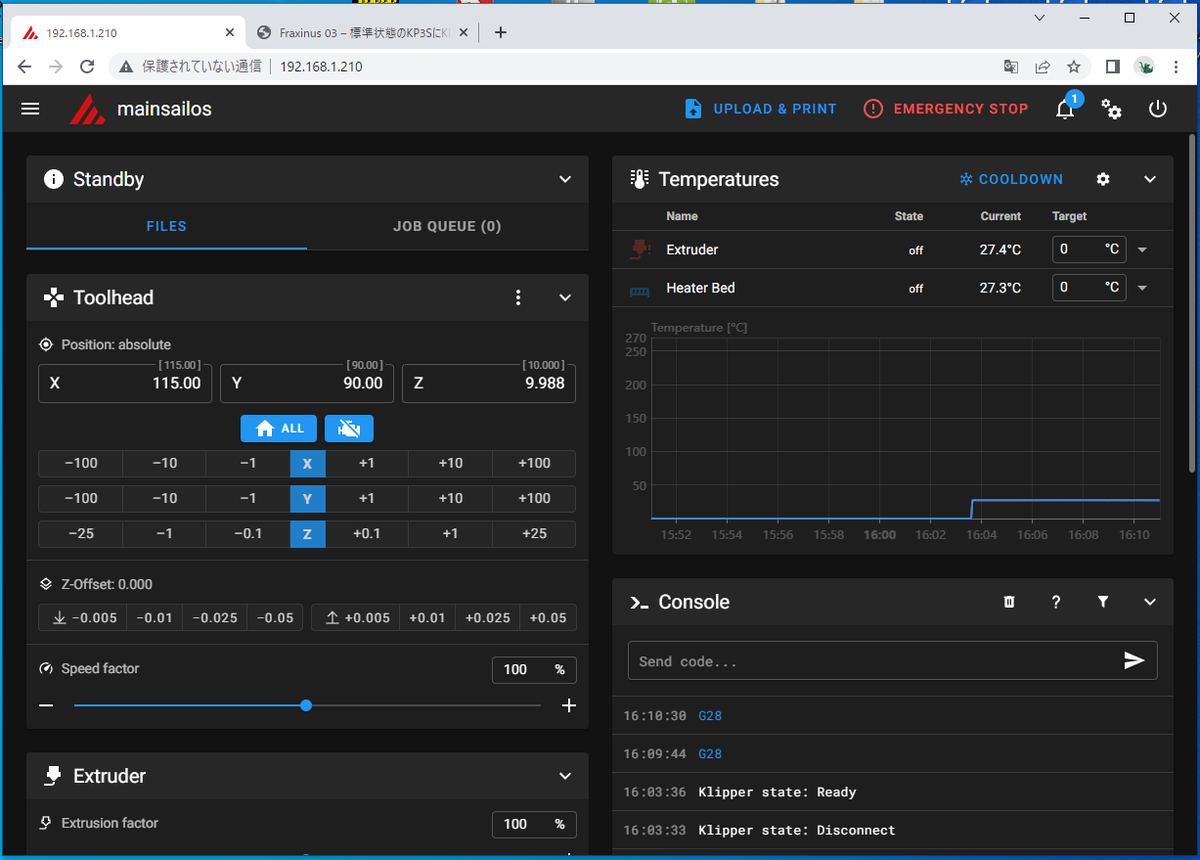Click the page vertical scrollbar
The width and height of the screenshot is (1200, 860).
[1191, 303]
